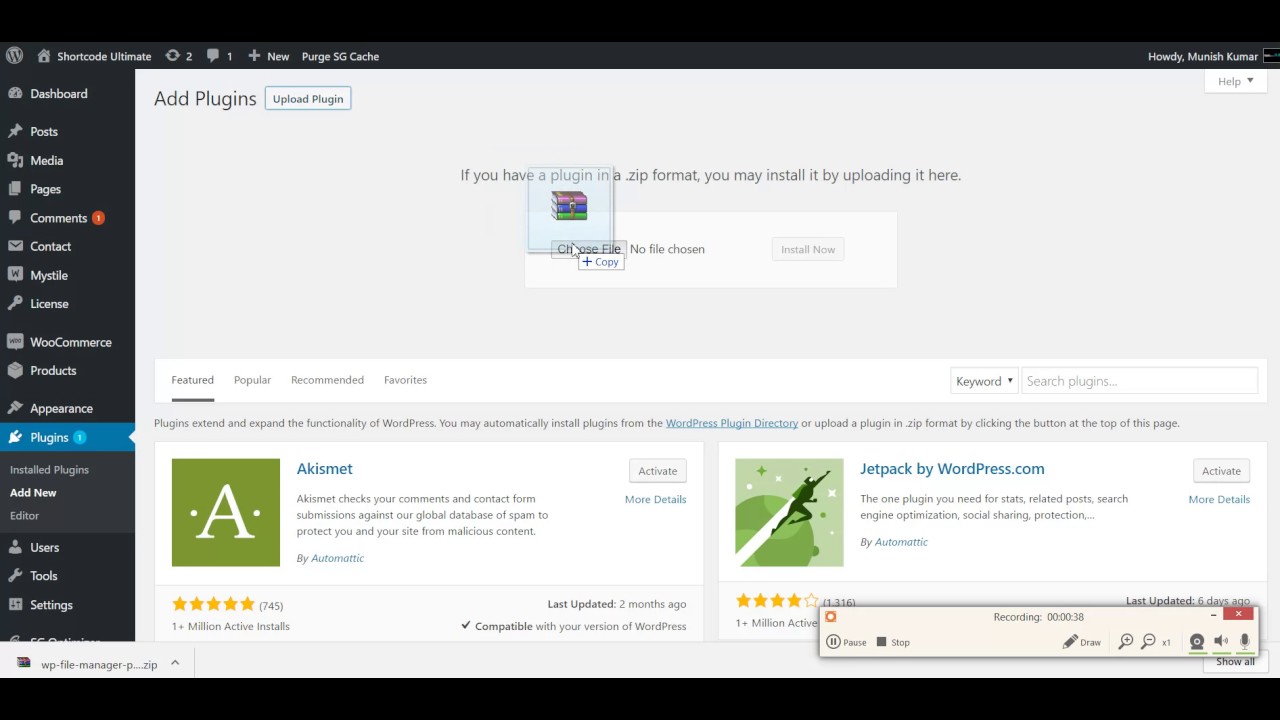
Task: Click Purge SG Cache in admin bar
Action: coord(340,56)
